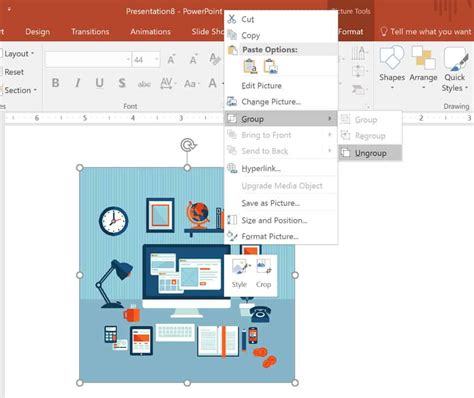Toggle Underline formatting
Image resolution: width=474 pixels, height=398 pixels.
99,83
